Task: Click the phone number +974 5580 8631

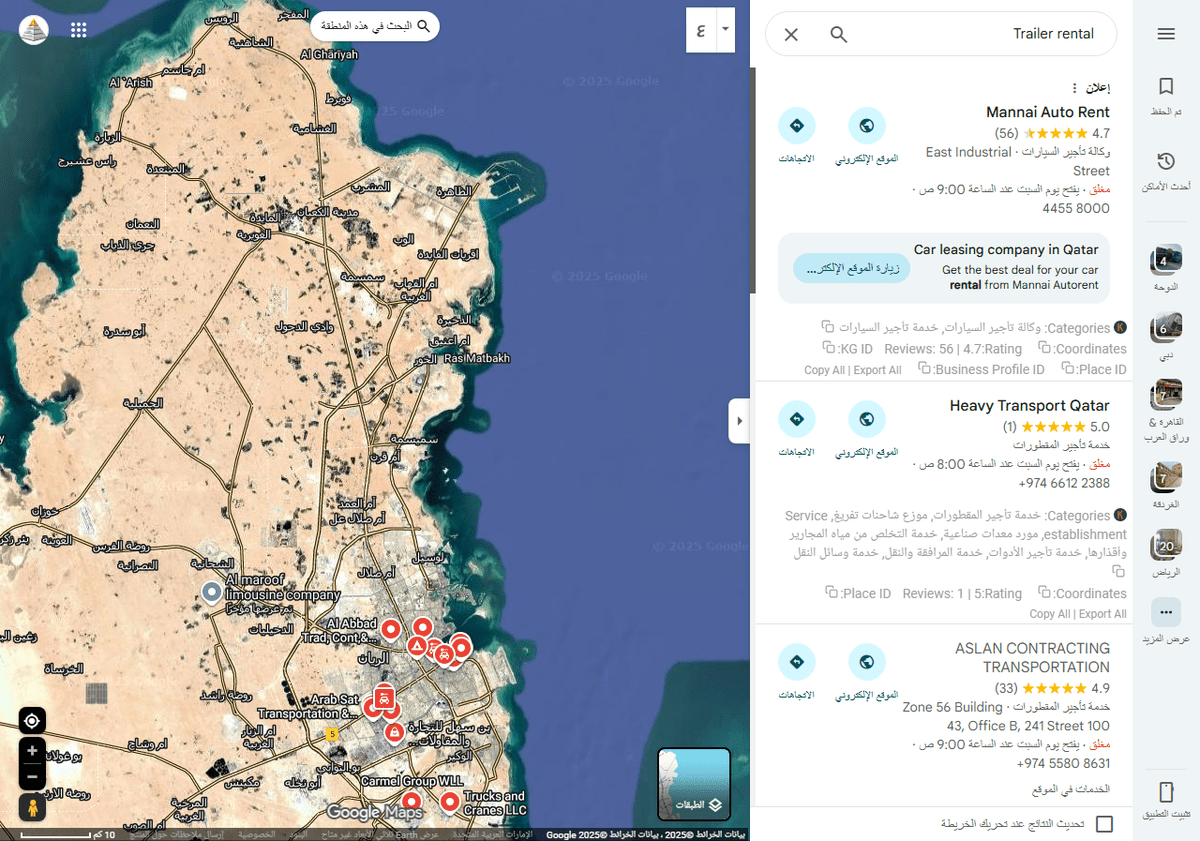Action: point(1064,764)
